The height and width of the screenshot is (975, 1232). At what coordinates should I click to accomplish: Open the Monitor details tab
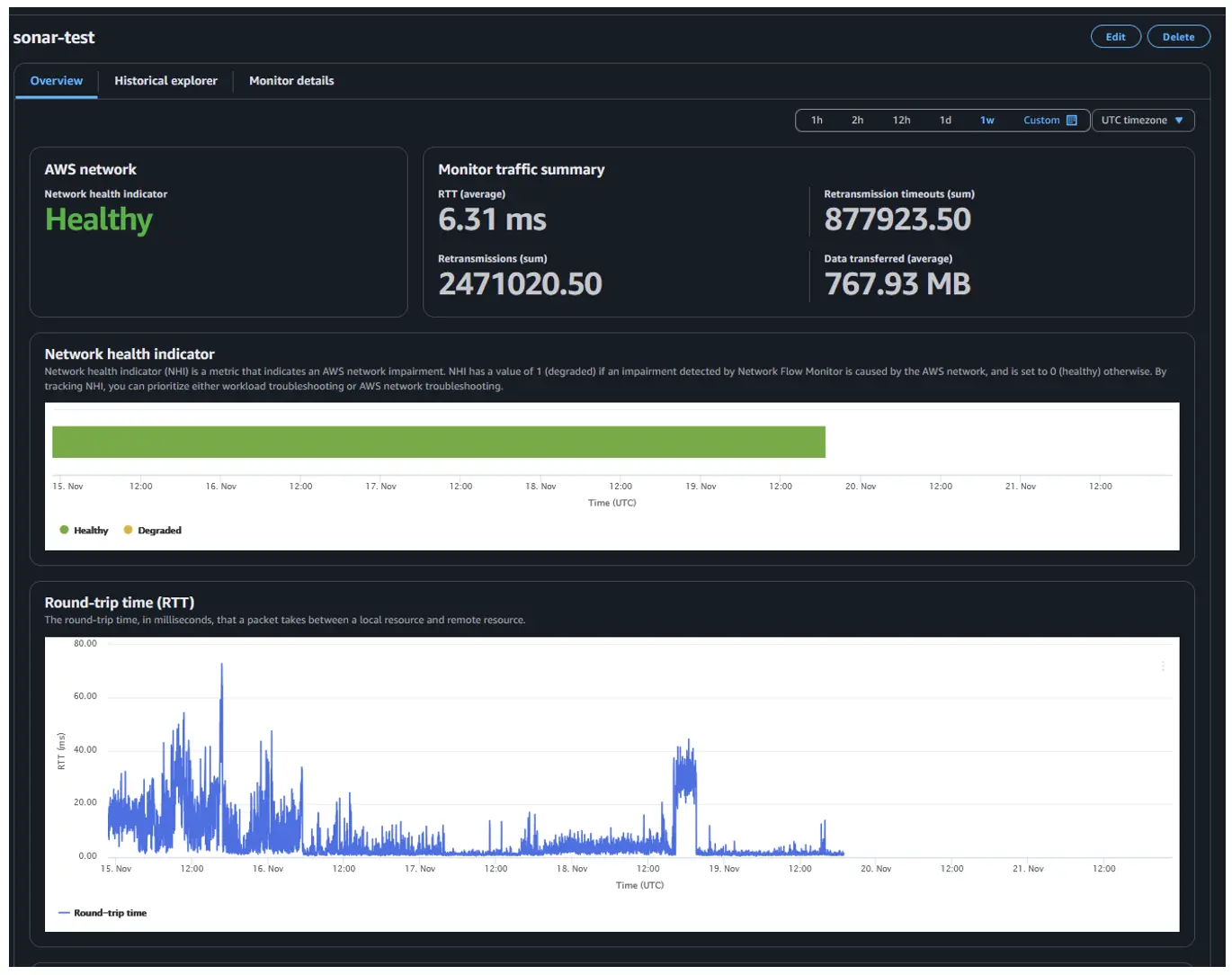tap(291, 81)
